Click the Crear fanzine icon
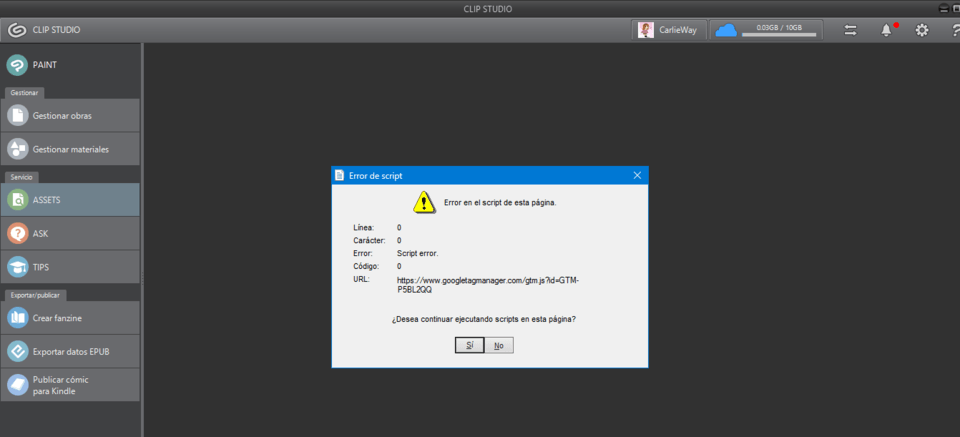The width and height of the screenshot is (960, 437). click(18, 318)
